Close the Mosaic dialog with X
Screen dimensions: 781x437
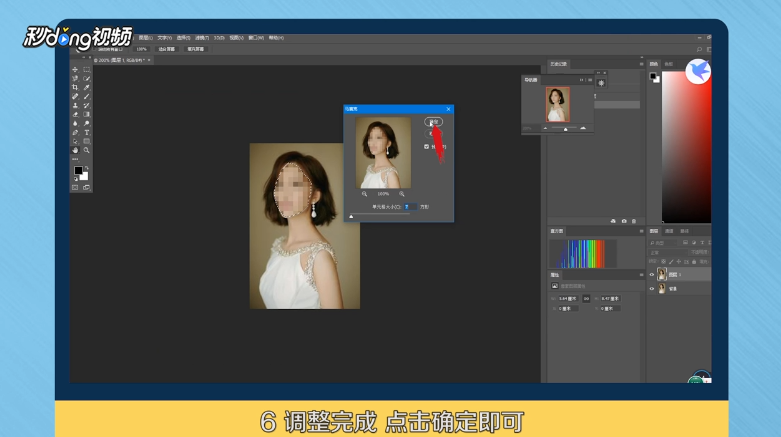pyautogui.click(x=448, y=109)
